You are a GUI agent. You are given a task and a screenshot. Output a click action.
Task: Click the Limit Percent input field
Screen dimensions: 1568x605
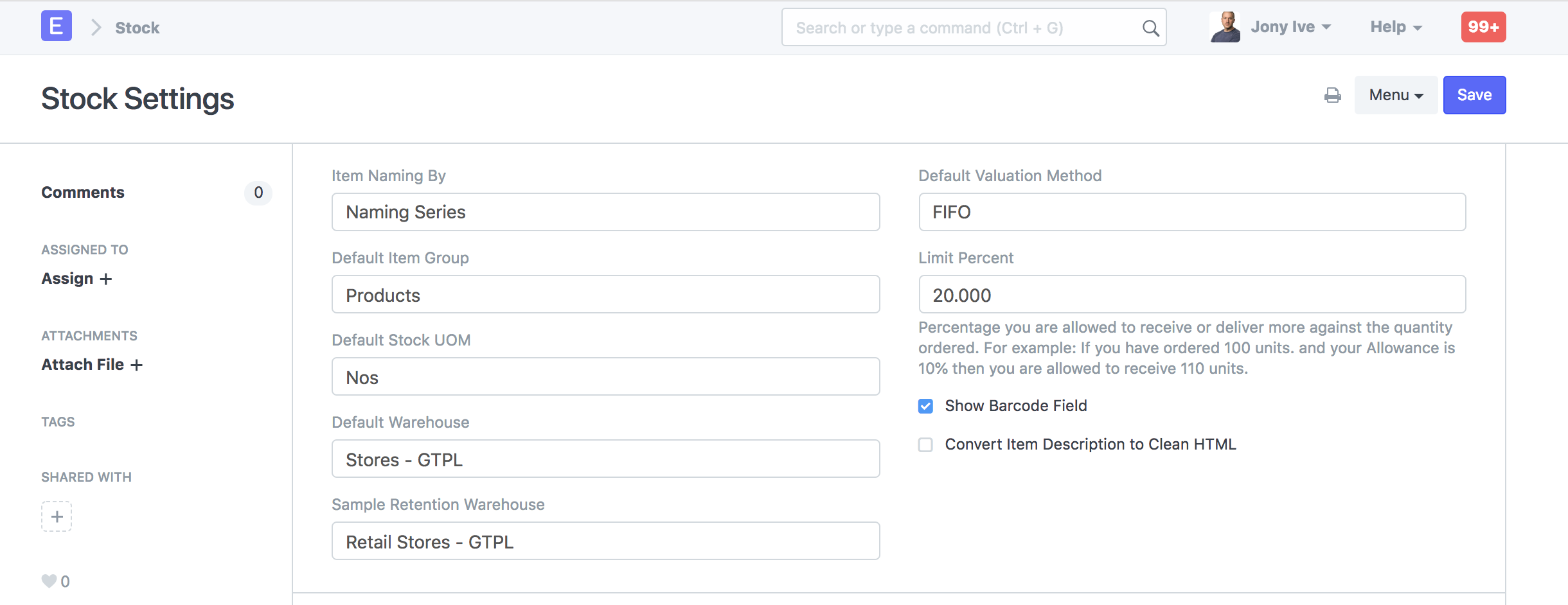pyautogui.click(x=1191, y=295)
